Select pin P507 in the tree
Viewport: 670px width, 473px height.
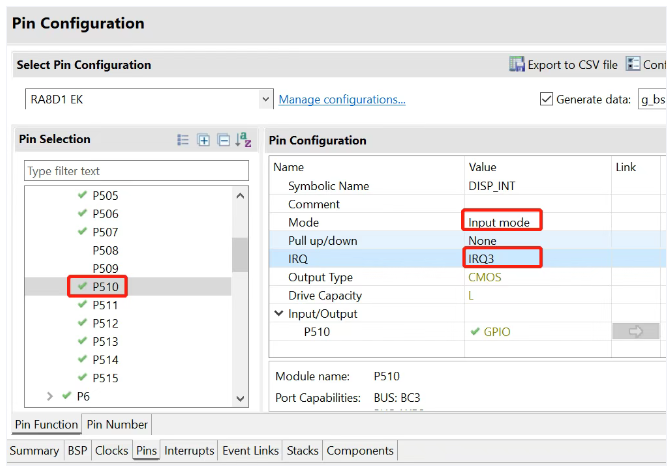(105, 232)
